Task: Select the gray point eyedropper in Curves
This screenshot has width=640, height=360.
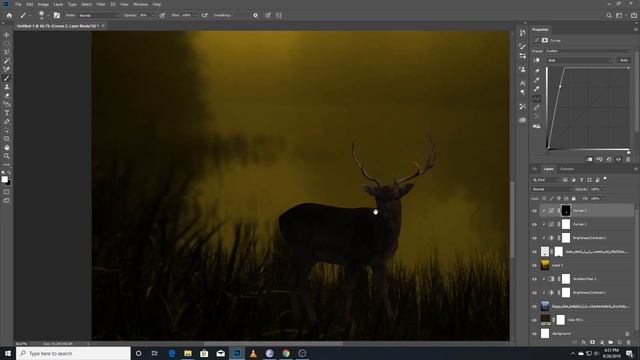Action: [537, 80]
